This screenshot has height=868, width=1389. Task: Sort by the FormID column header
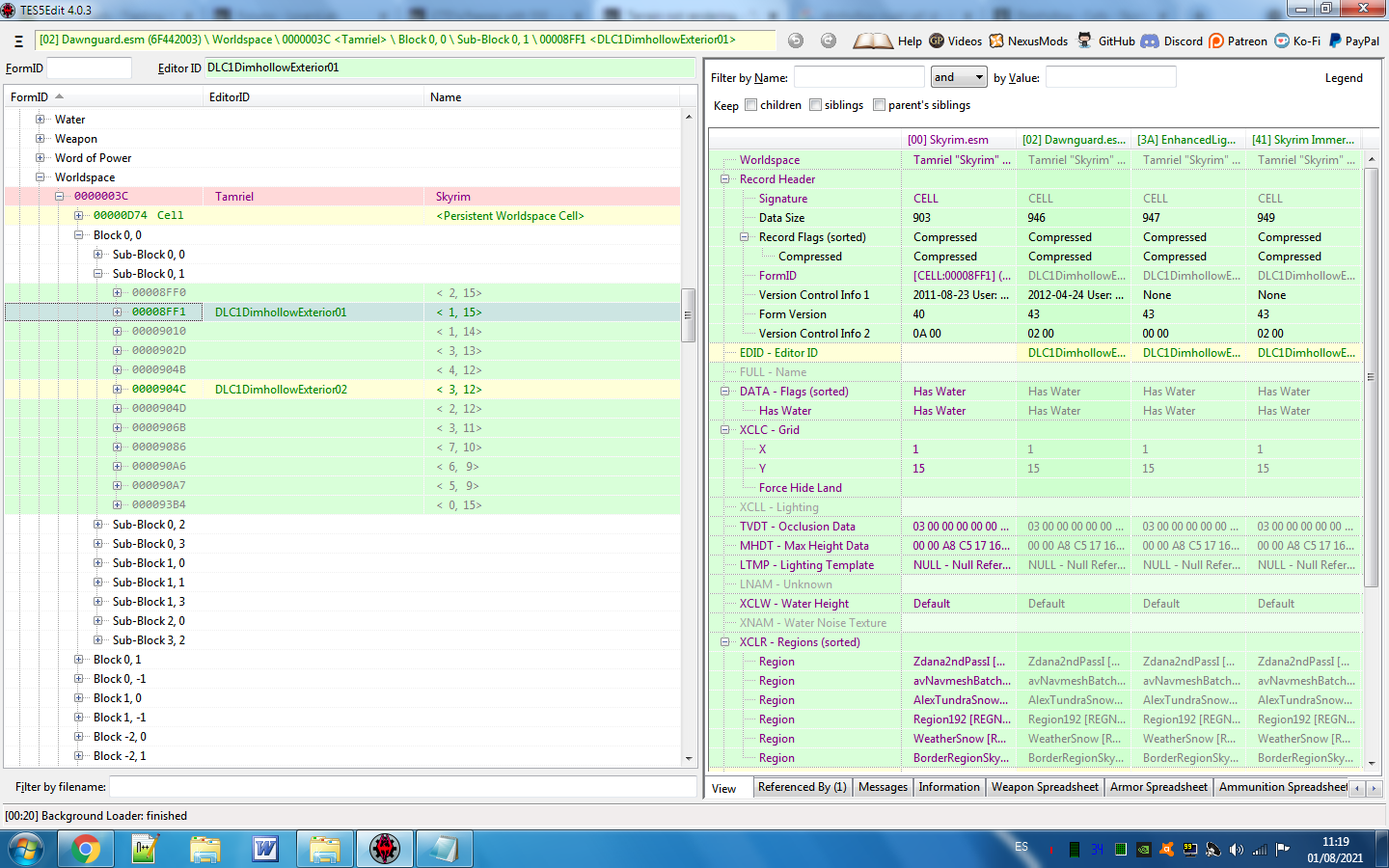(103, 97)
